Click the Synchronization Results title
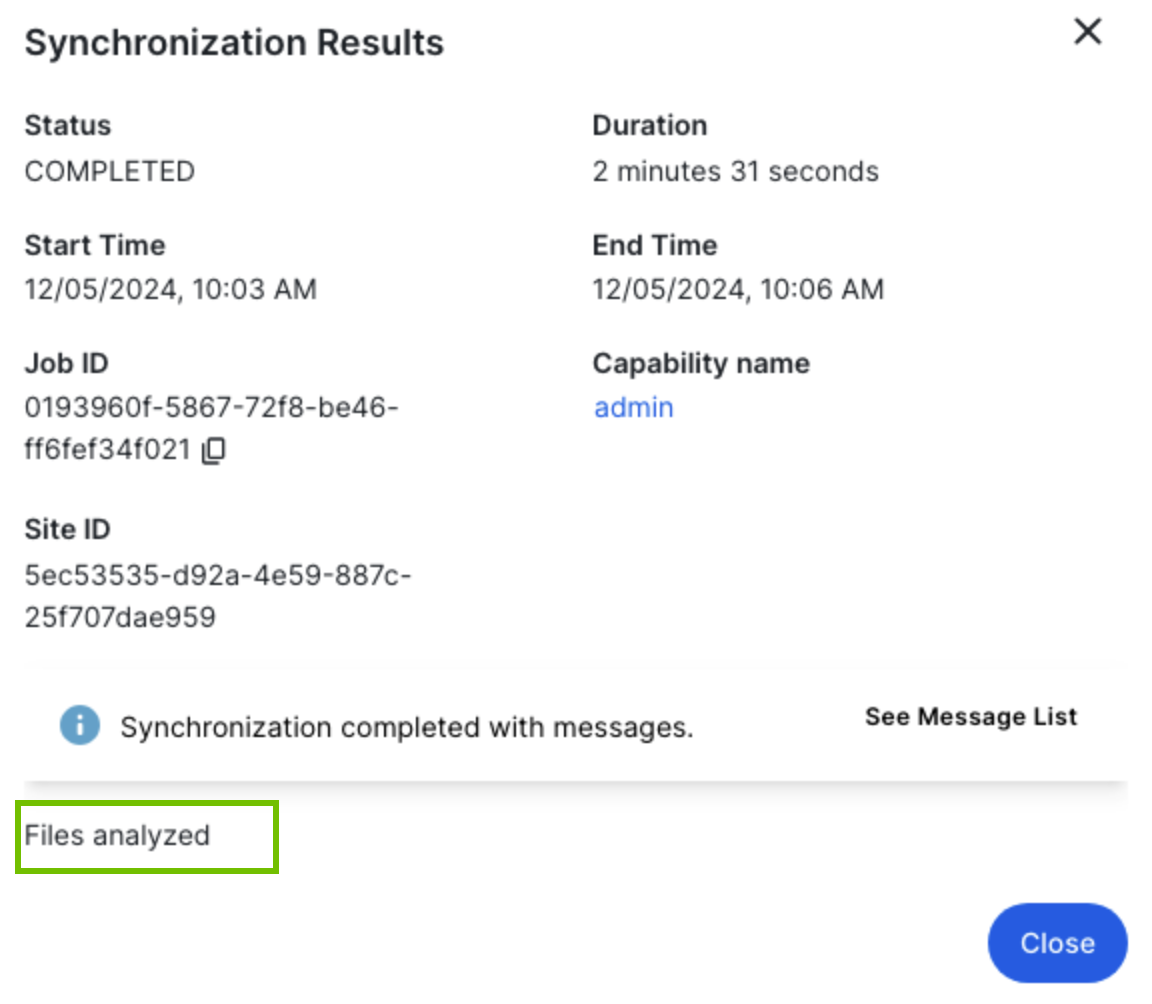Image resolution: width=1152 pixels, height=1004 pixels. pos(234,43)
